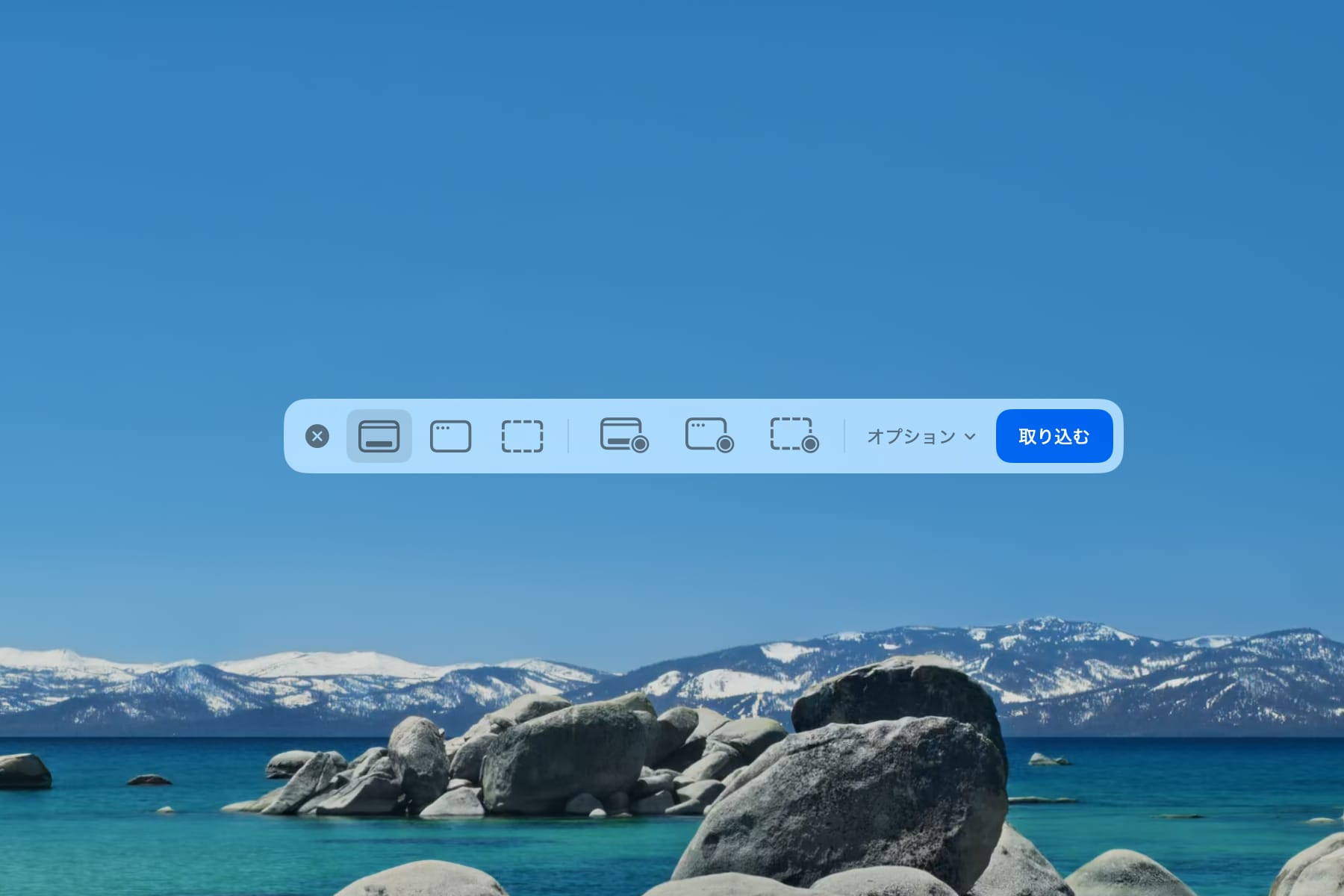This screenshot has height=896, width=1344.
Task: Expand the chevron next to オプション
Action: (x=969, y=437)
